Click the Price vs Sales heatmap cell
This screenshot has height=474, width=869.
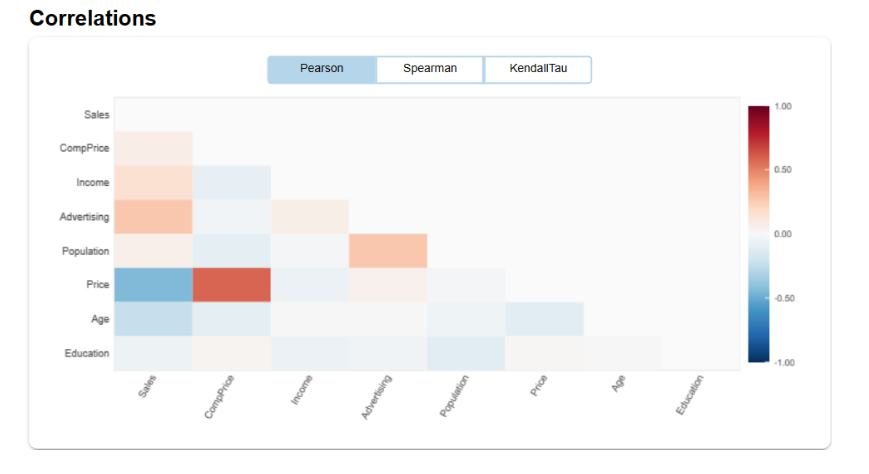(x=153, y=285)
